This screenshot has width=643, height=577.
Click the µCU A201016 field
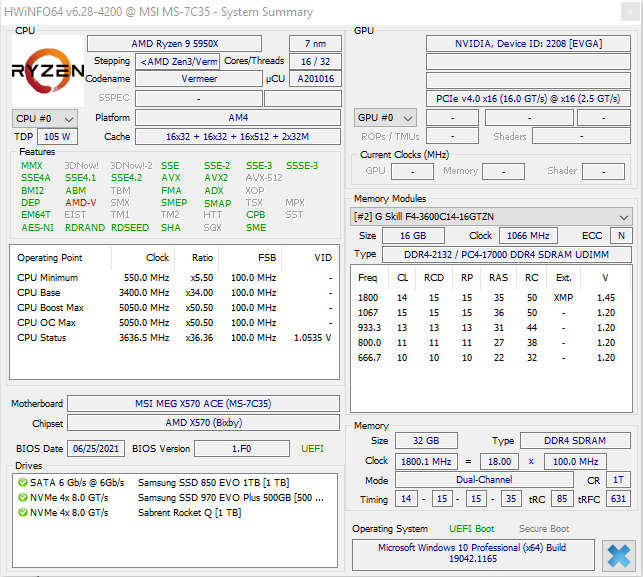pos(315,79)
